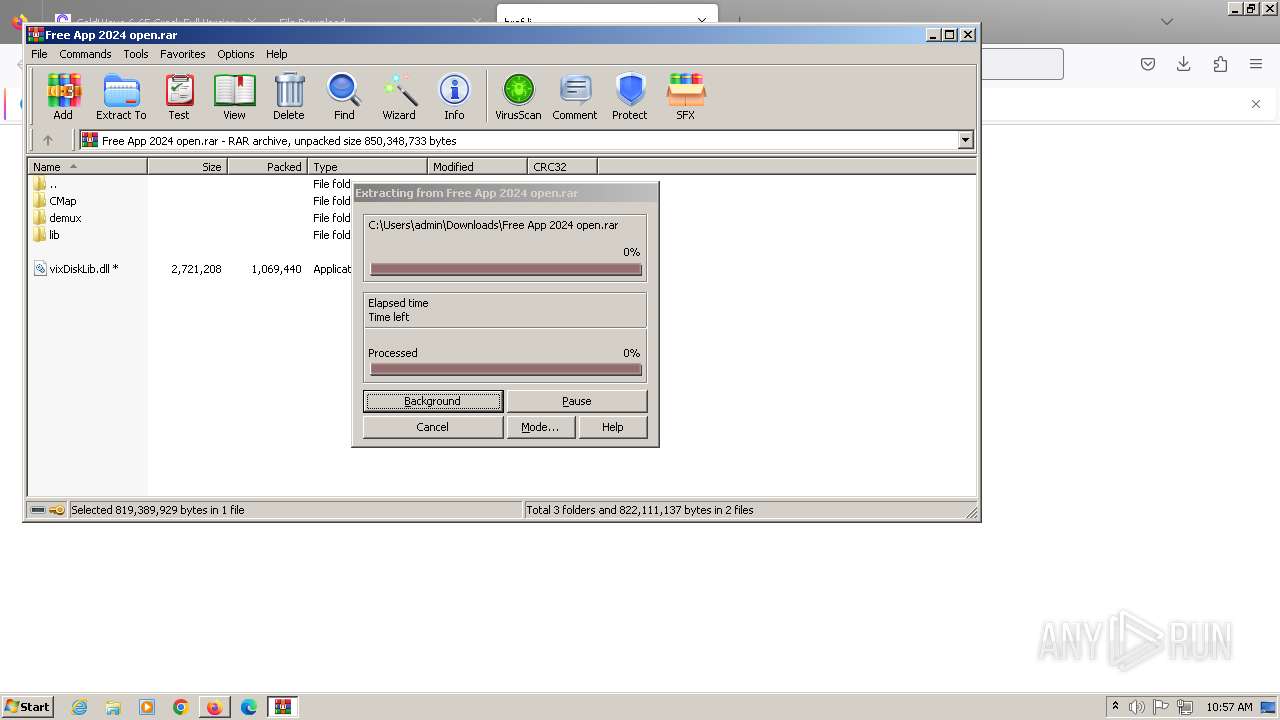Sort by the Size column header
The image size is (1280, 720).
tap(188, 167)
